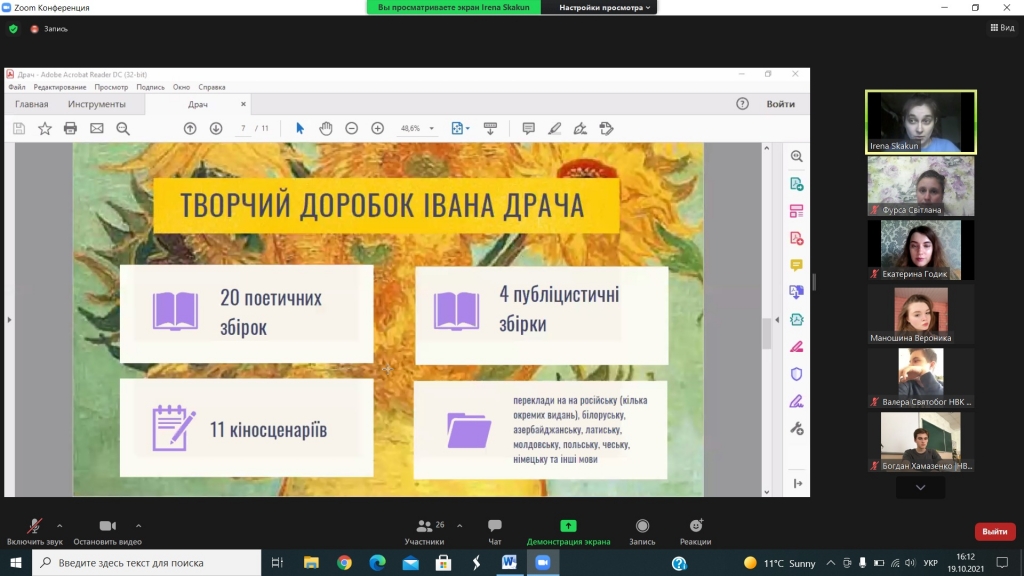Switch layout using the Вид button
Screen dimensions: 1024x576
(1002, 27)
